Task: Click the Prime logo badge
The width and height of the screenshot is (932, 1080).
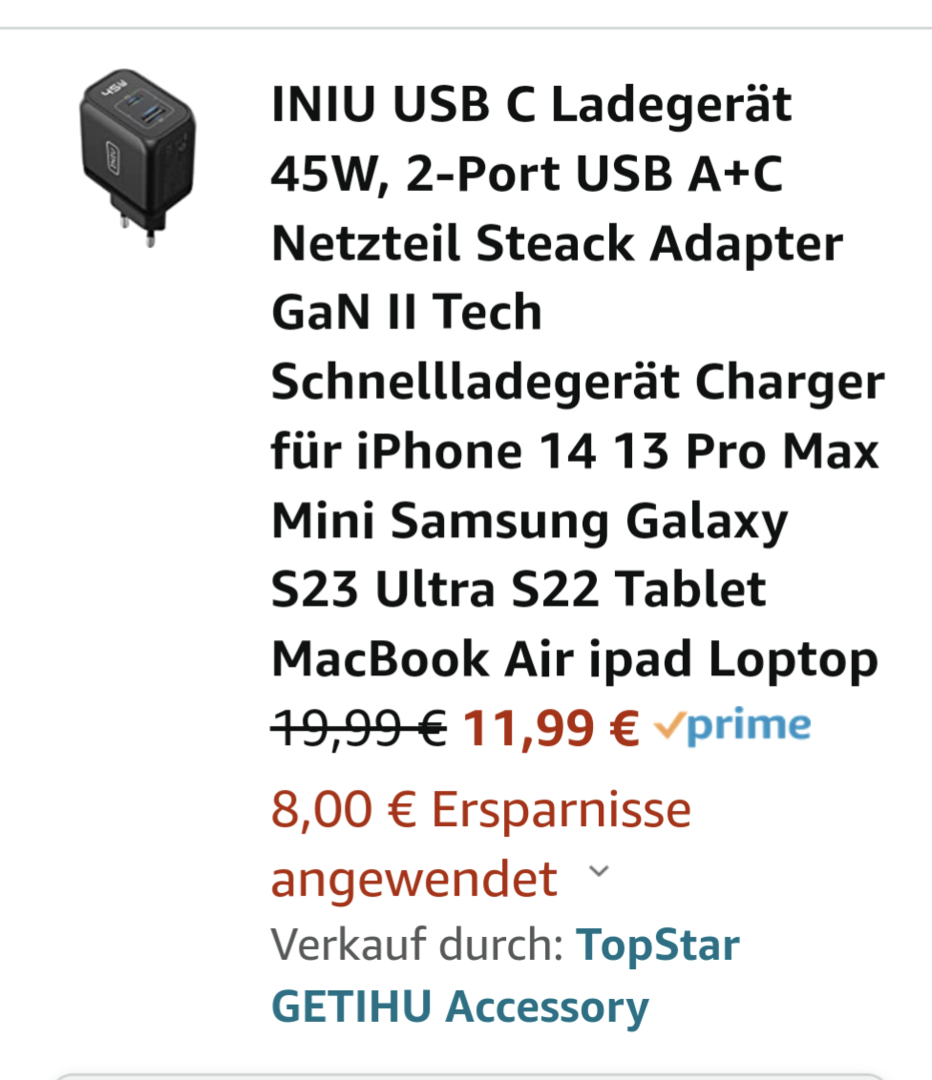Action: tap(746, 727)
